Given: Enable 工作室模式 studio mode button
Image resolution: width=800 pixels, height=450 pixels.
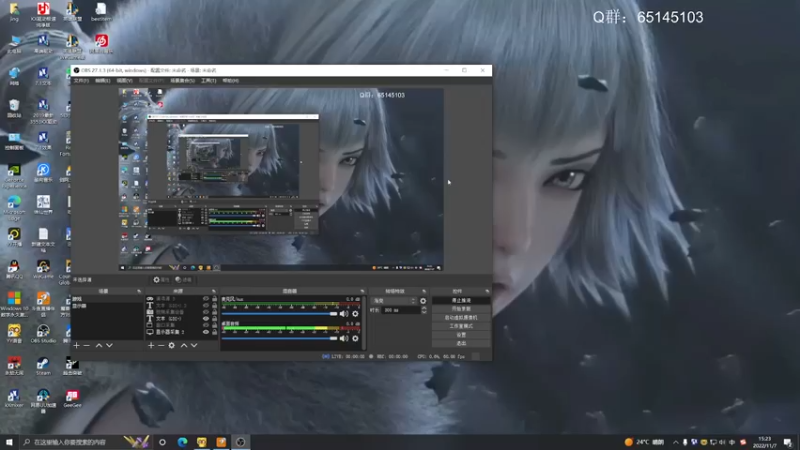Looking at the screenshot, I should pyautogui.click(x=461, y=326).
